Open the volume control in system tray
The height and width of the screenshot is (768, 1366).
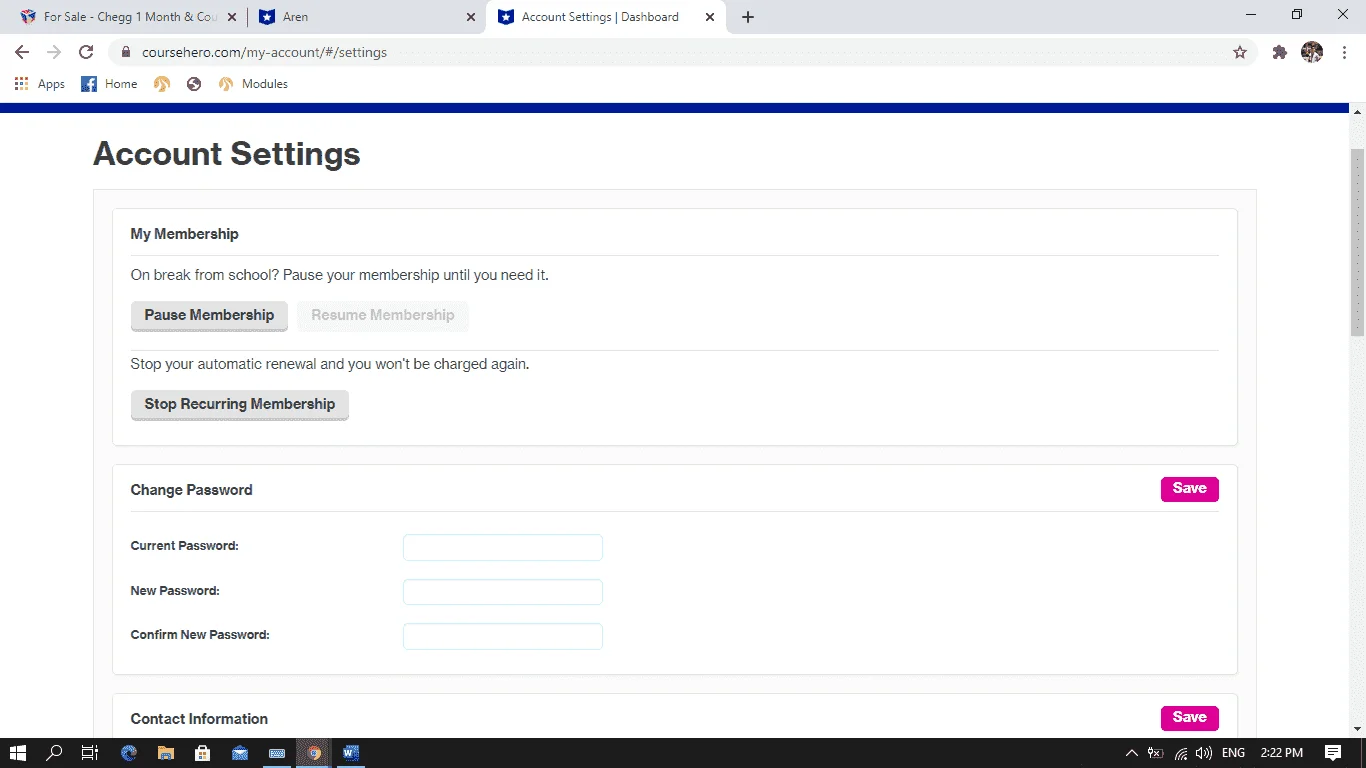(x=1204, y=753)
